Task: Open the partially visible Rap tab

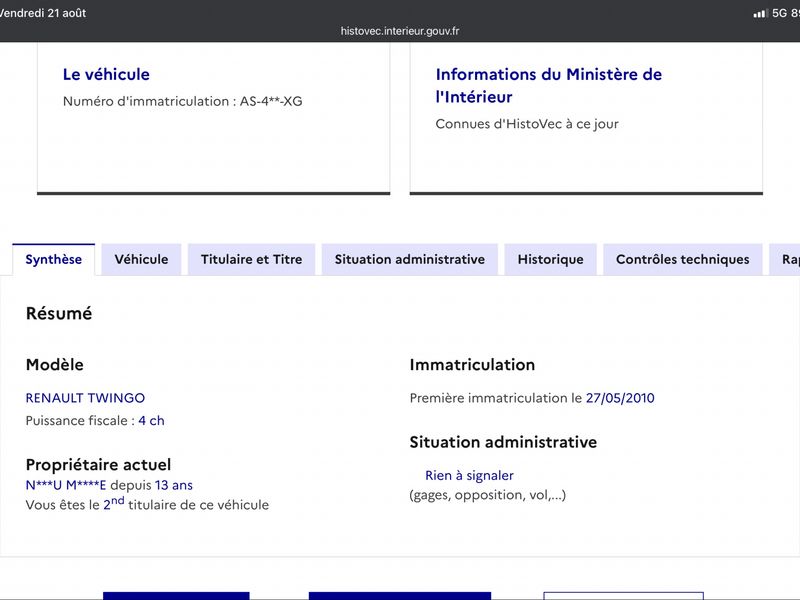Action: point(786,260)
